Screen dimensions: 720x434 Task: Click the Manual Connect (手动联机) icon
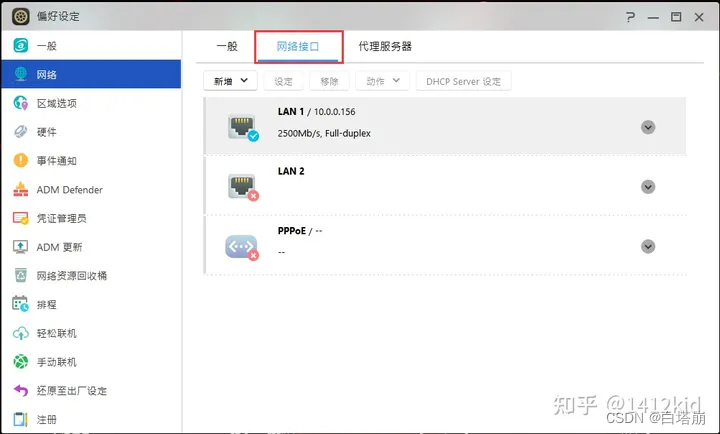(x=21, y=362)
